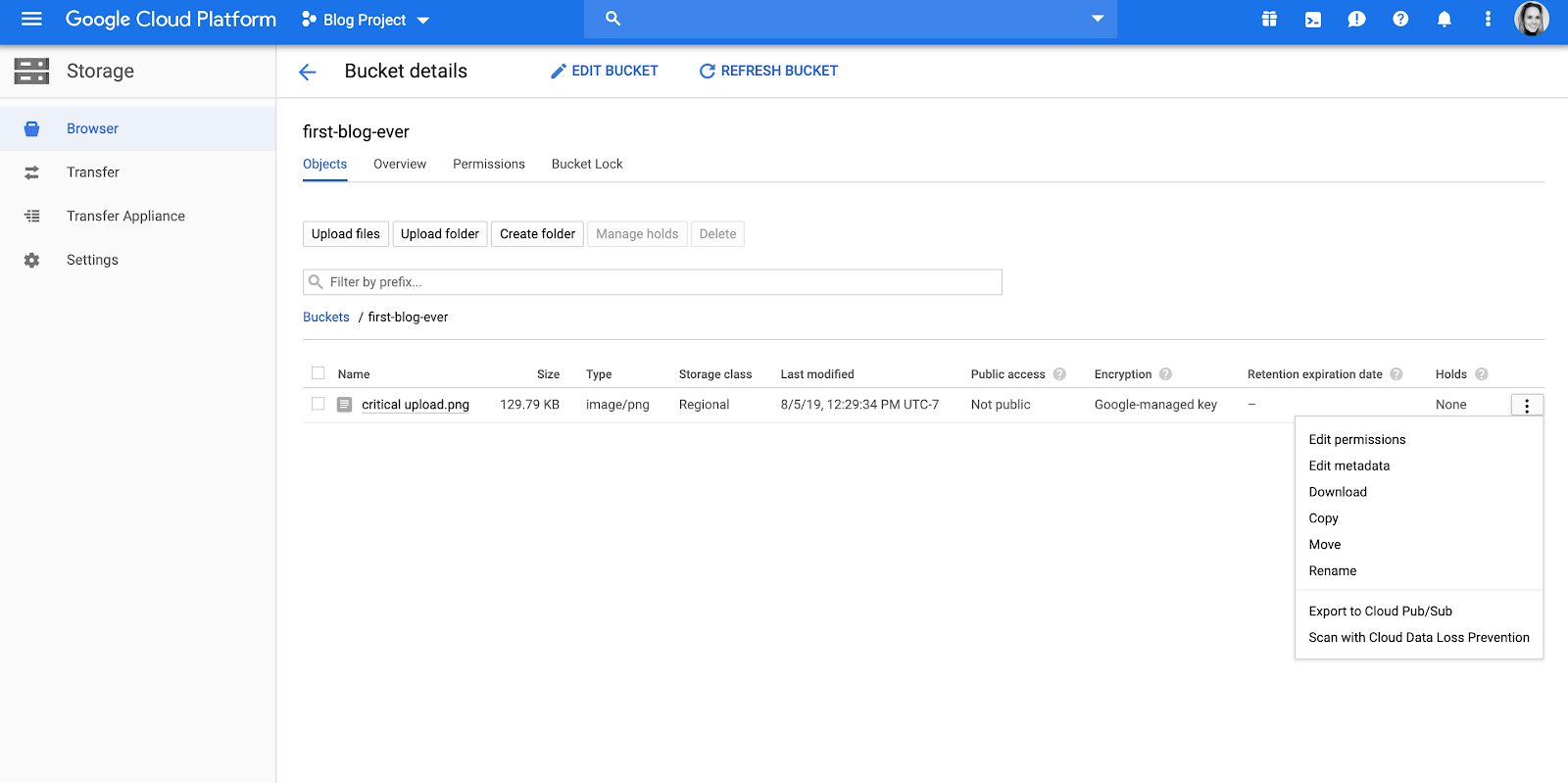
Task: Click the Upload folder button
Action: coord(440,234)
